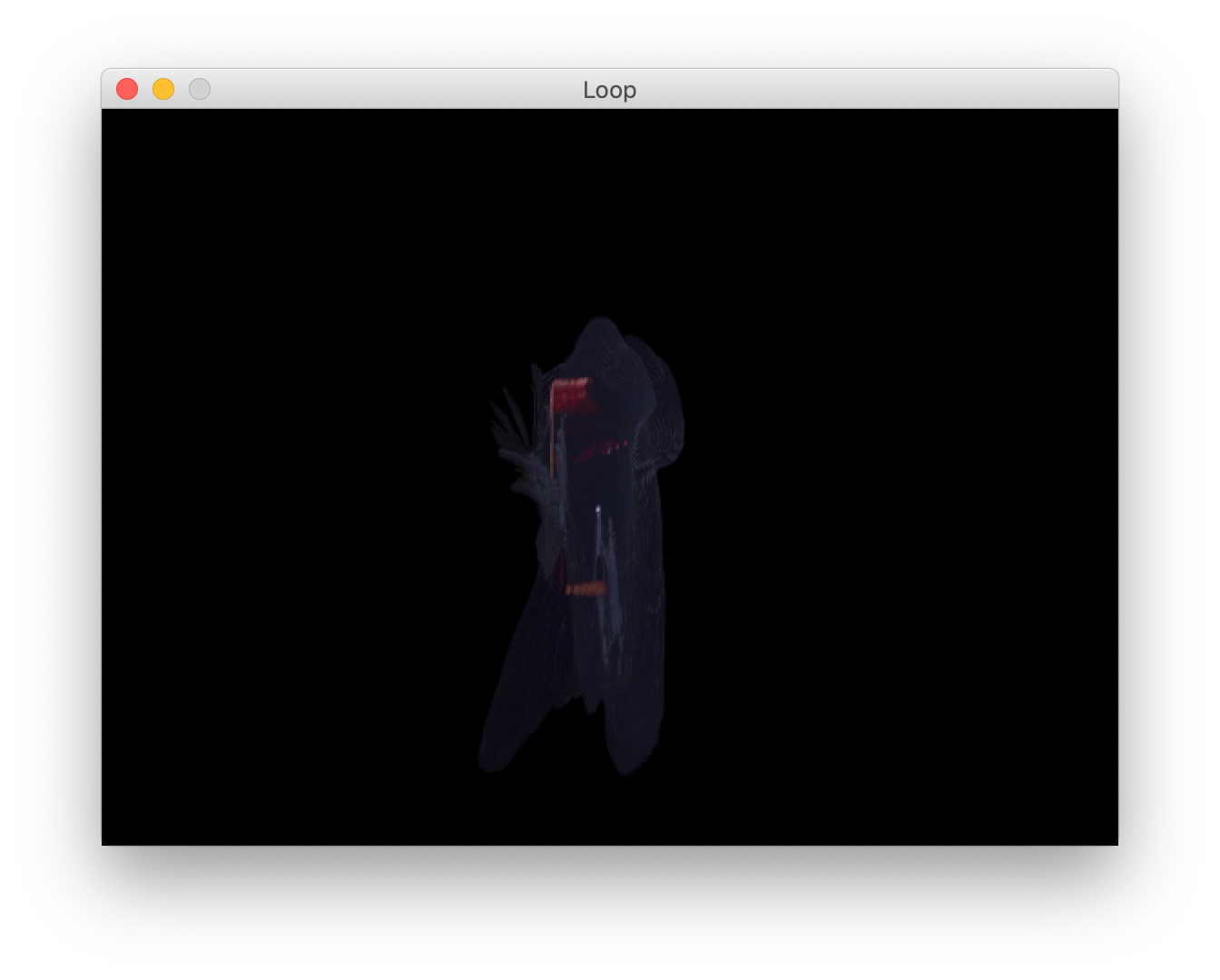Click the Loop window title text

point(609,90)
